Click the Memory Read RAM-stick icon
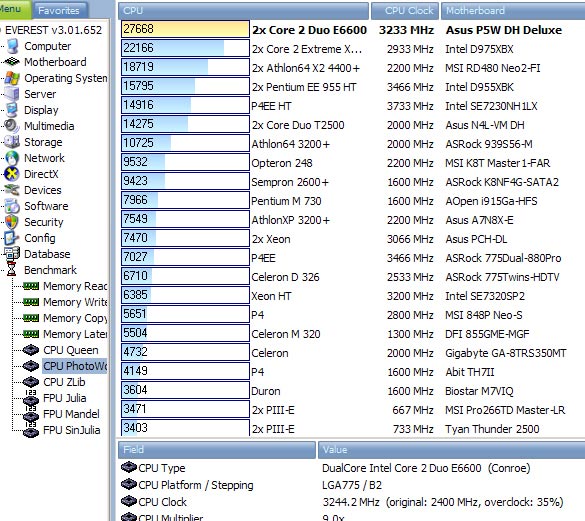 click(31, 286)
